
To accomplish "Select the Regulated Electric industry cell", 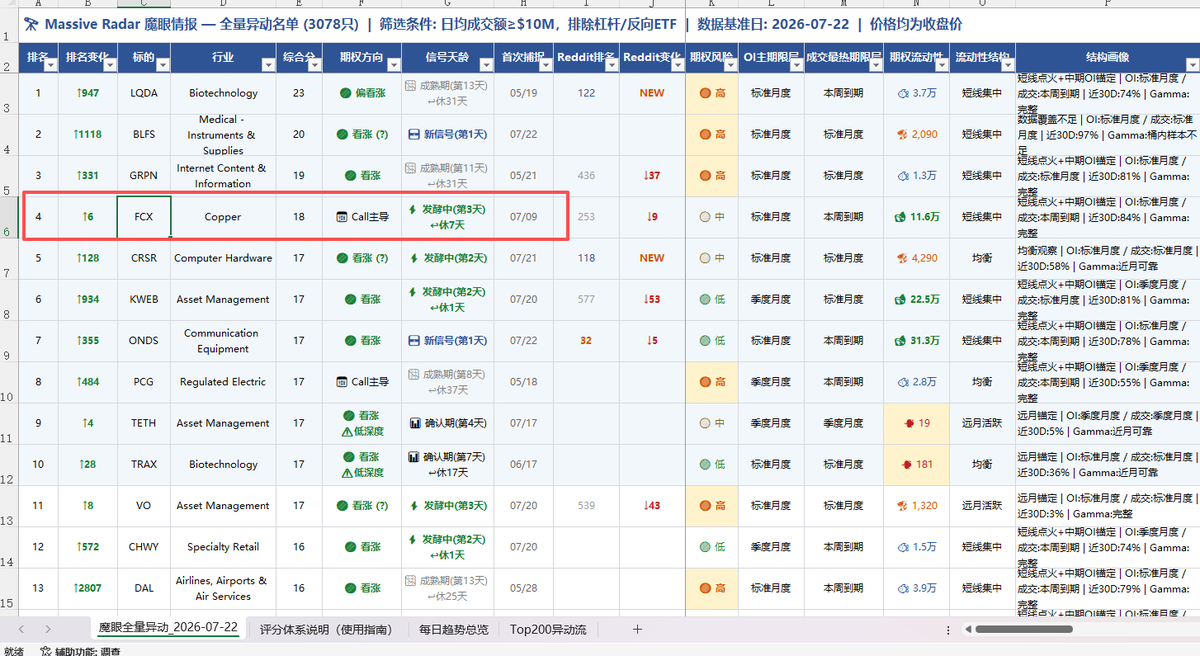I will coord(223,382).
